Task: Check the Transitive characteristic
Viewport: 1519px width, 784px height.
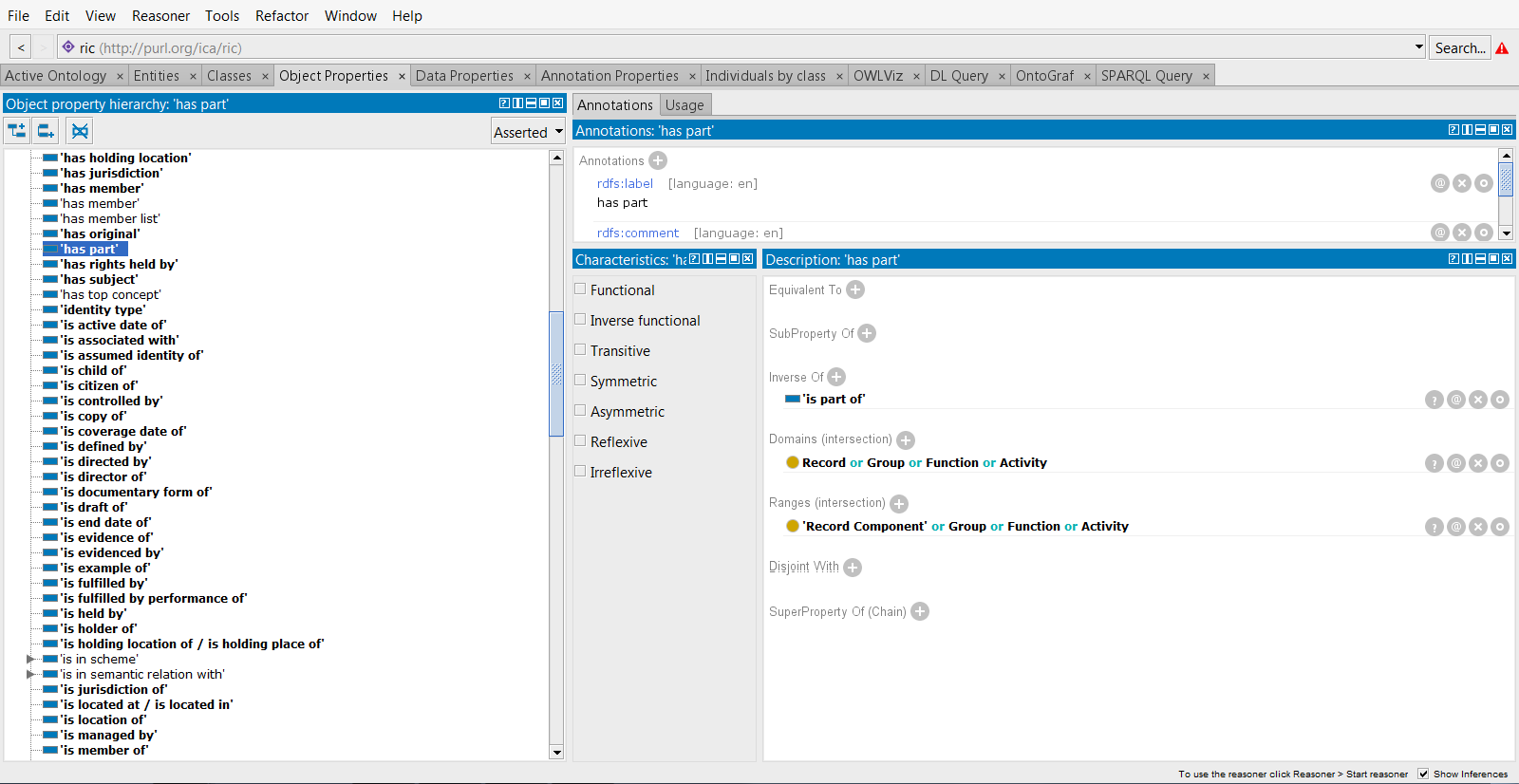Action: coord(580,349)
